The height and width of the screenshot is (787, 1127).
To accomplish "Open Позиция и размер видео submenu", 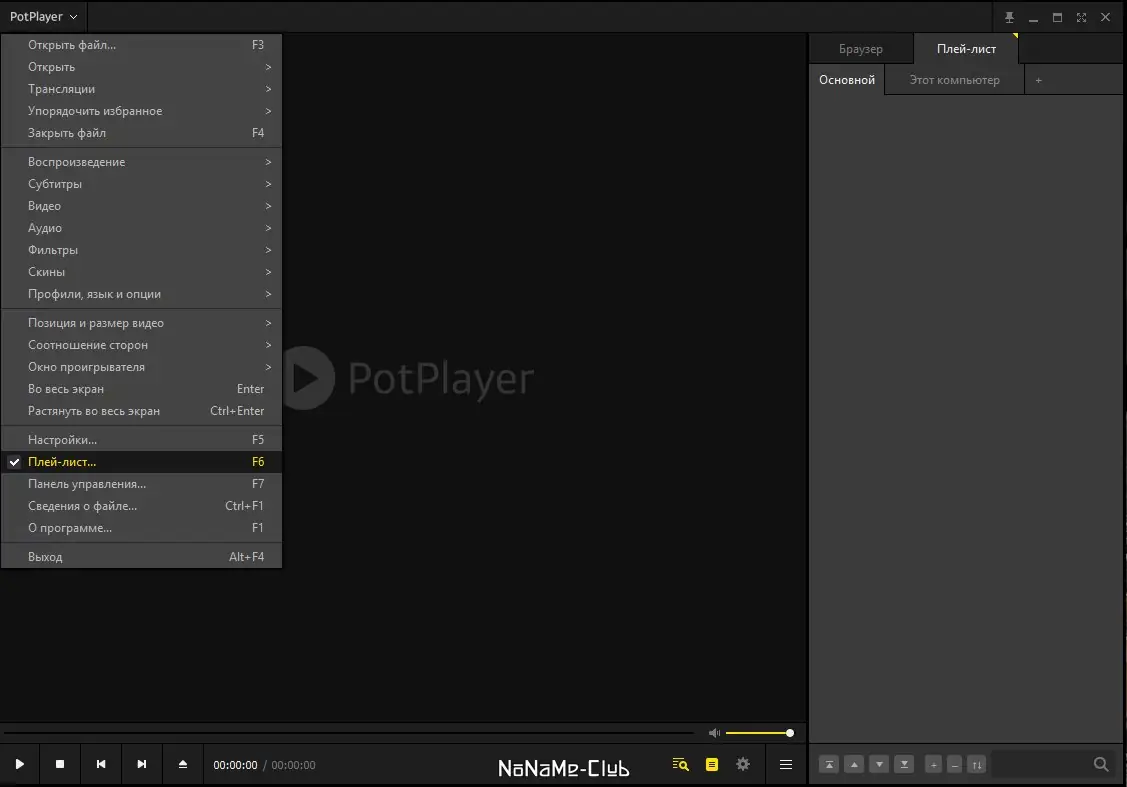I will point(142,323).
